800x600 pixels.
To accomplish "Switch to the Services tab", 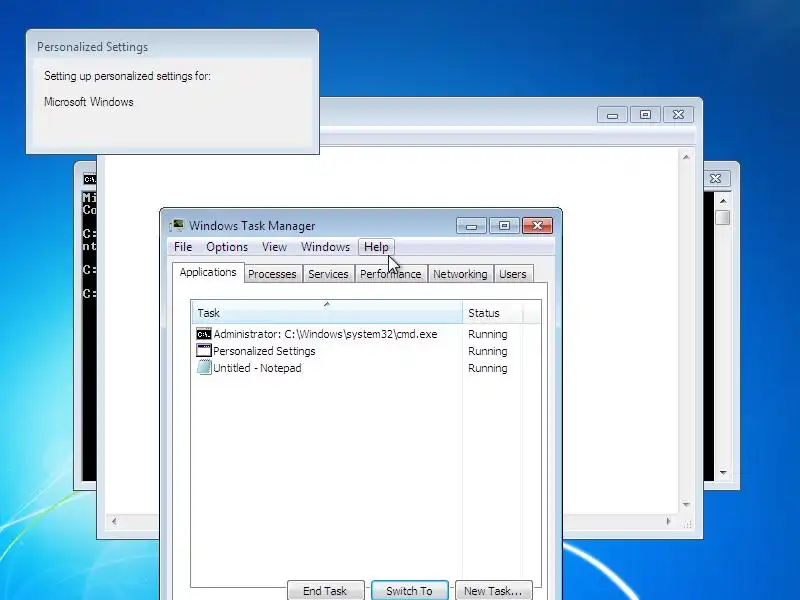I will 328,274.
